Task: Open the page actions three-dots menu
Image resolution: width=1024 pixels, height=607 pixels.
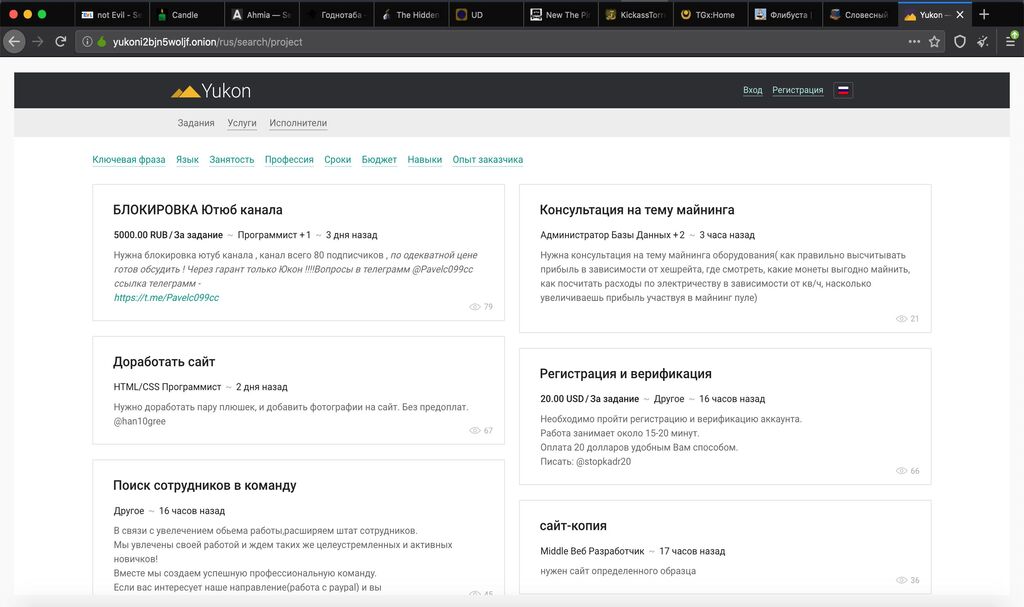Action: click(914, 42)
